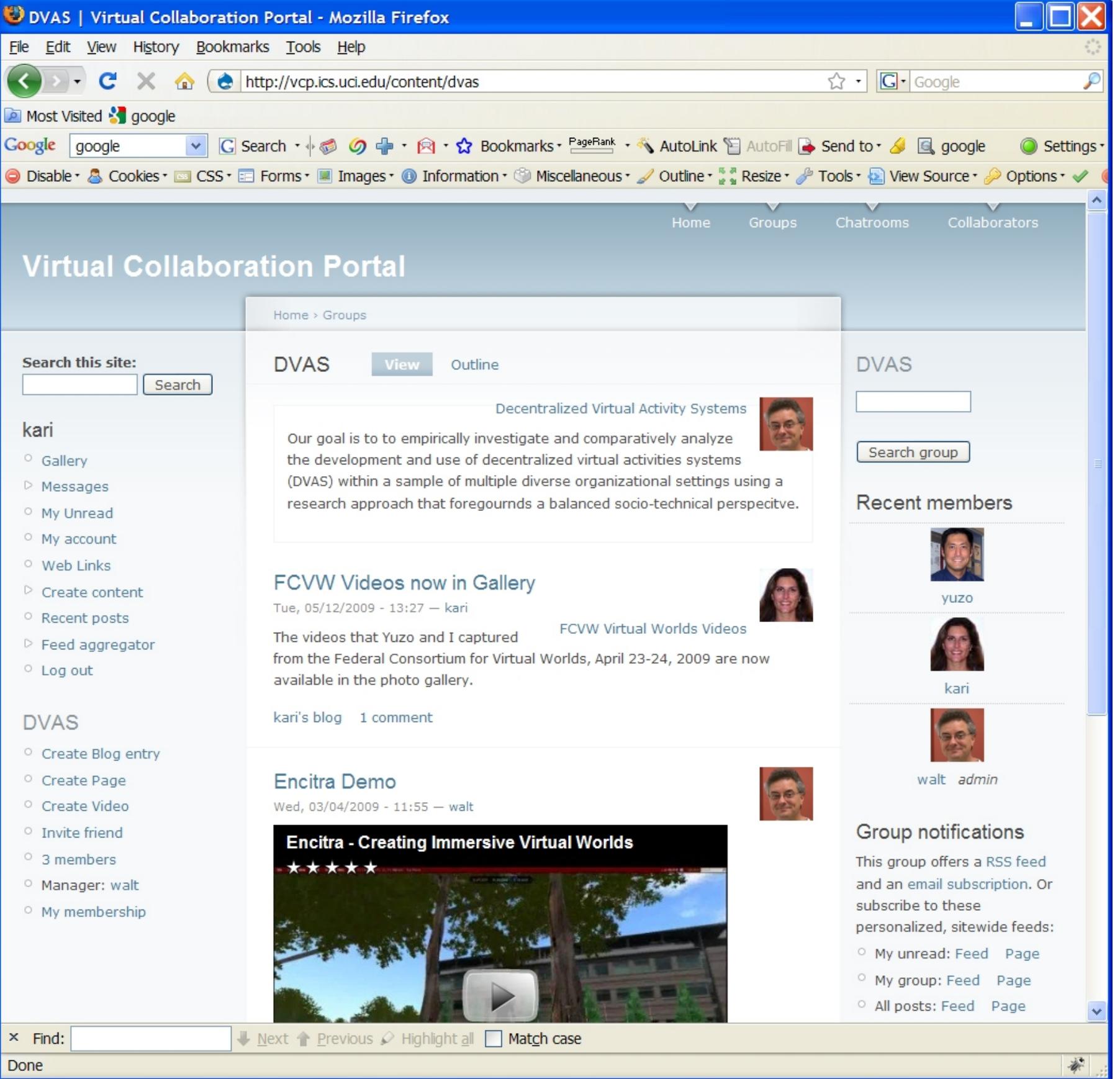Click the mail envelope icon in Google toolbar
The width and height of the screenshot is (1120, 1079).
coord(427,146)
